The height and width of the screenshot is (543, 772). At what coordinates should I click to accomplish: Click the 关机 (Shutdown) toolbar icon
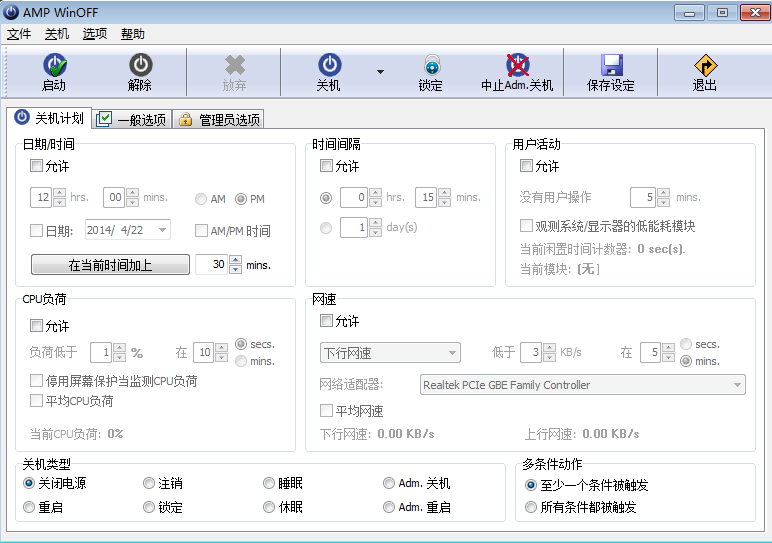pyautogui.click(x=329, y=66)
